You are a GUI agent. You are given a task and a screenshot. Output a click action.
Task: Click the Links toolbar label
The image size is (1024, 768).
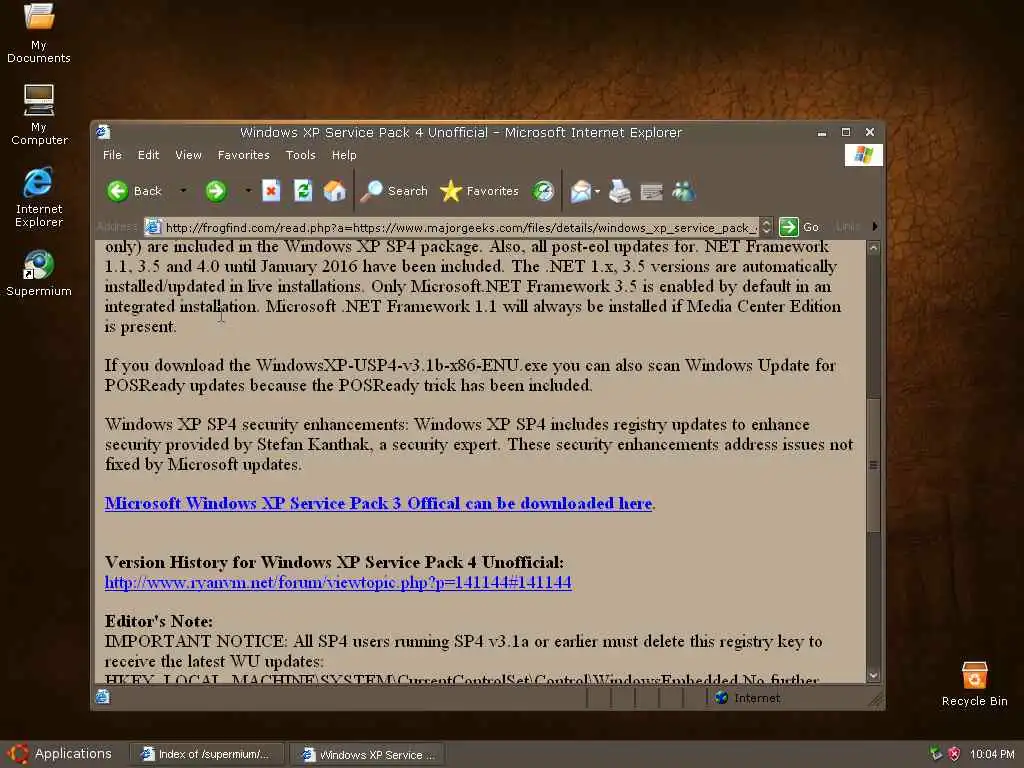(x=848, y=227)
